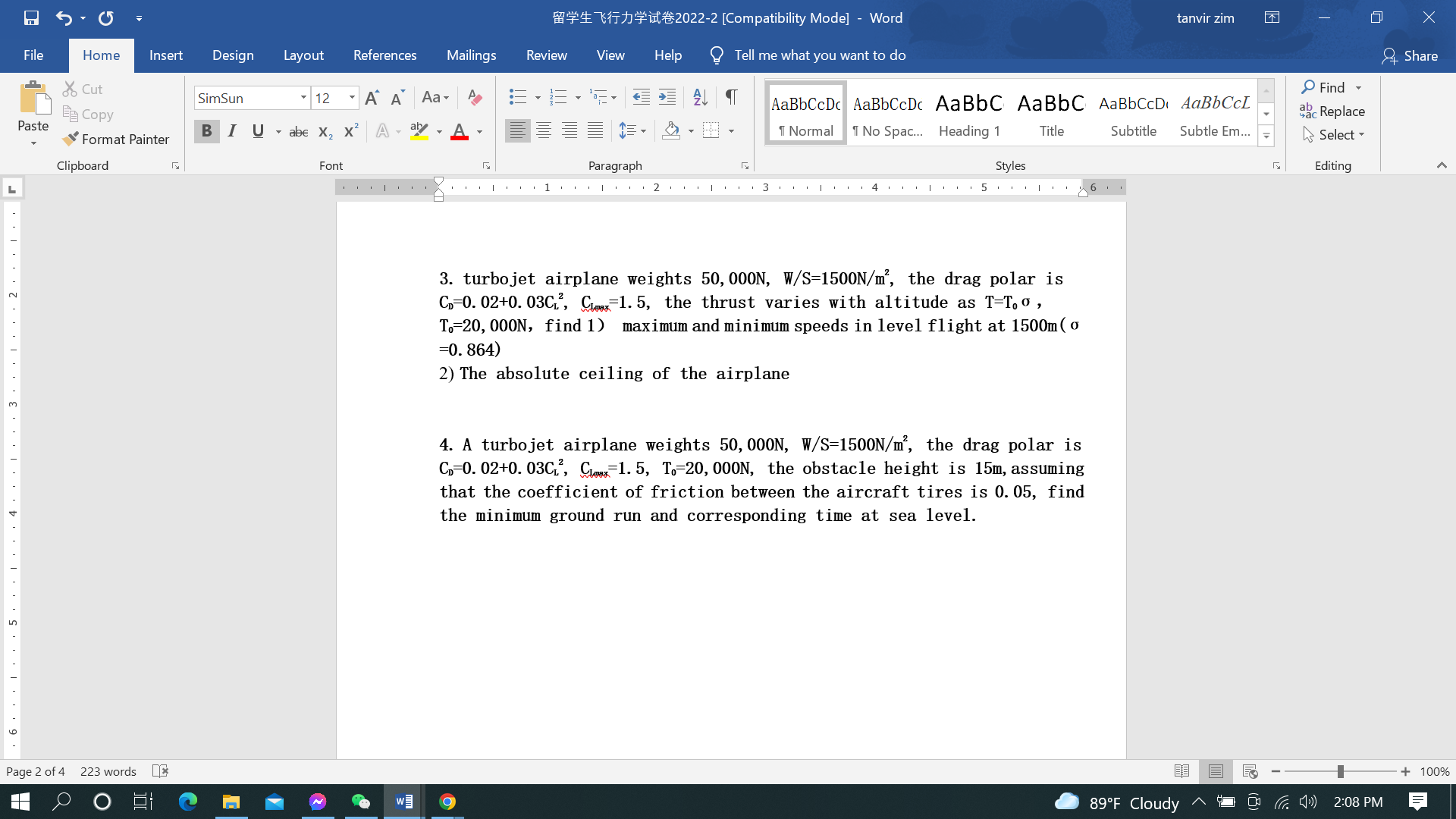Apply bold formatting
The height and width of the screenshot is (819, 1456).
point(206,130)
